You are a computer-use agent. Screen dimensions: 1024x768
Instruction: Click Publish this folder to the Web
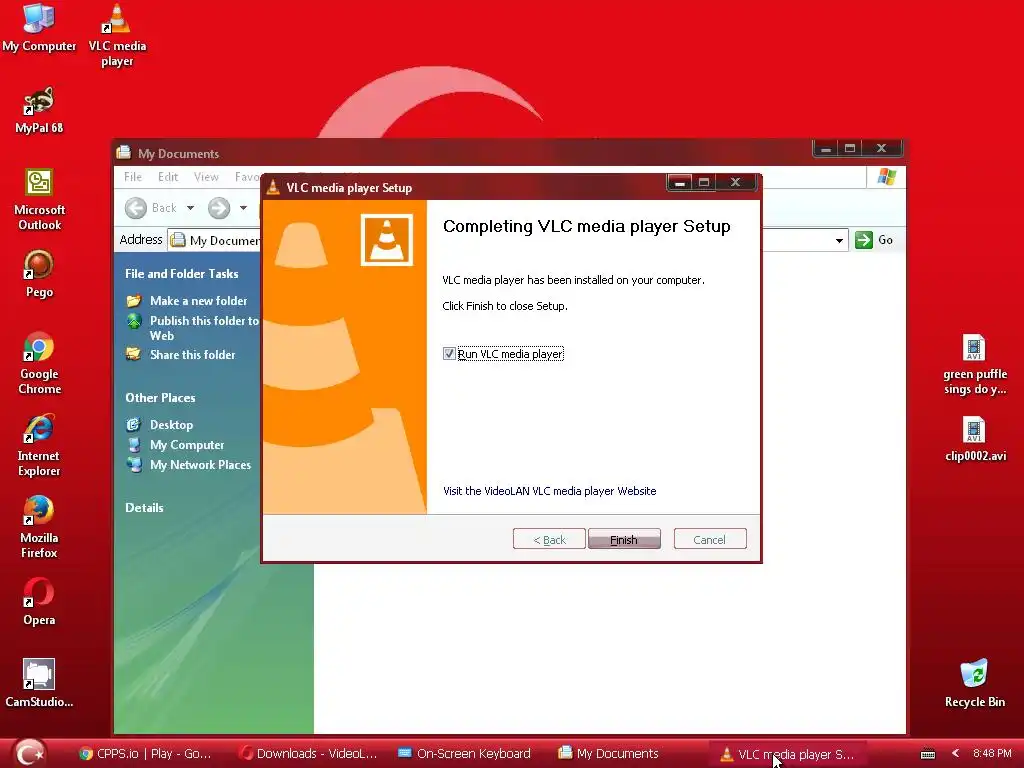[x=204, y=328]
